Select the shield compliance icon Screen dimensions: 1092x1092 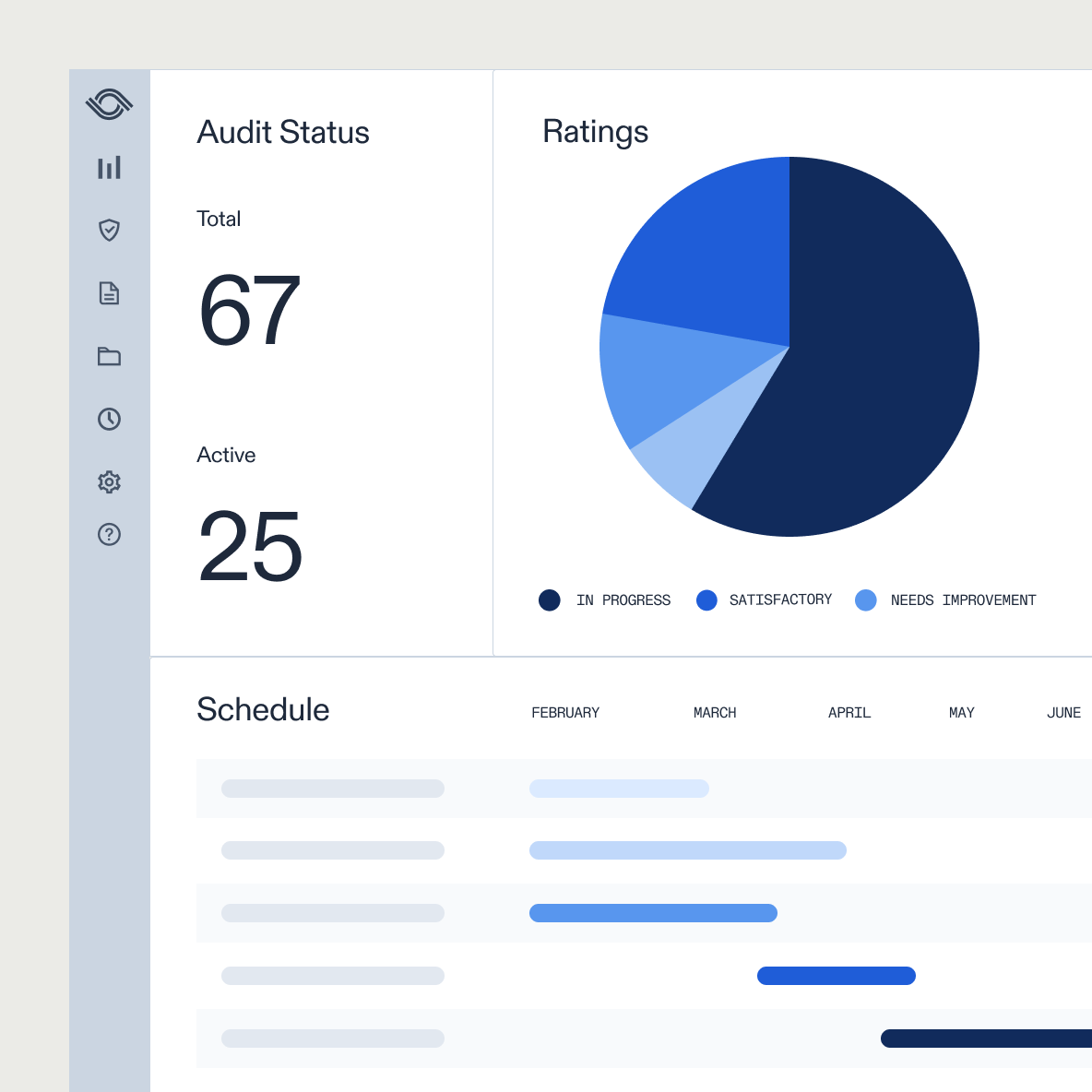coord(109,231)
